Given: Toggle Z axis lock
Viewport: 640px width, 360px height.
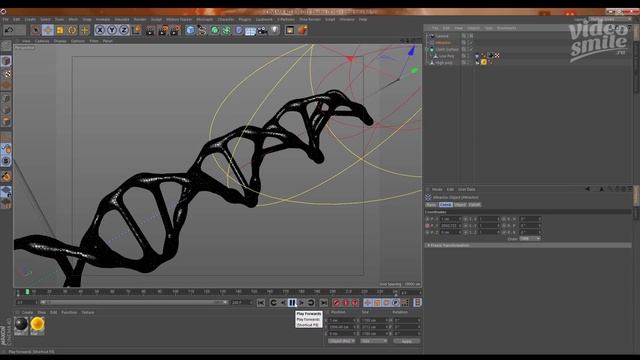Looking at the screenshot, I should tap(124, 30).
